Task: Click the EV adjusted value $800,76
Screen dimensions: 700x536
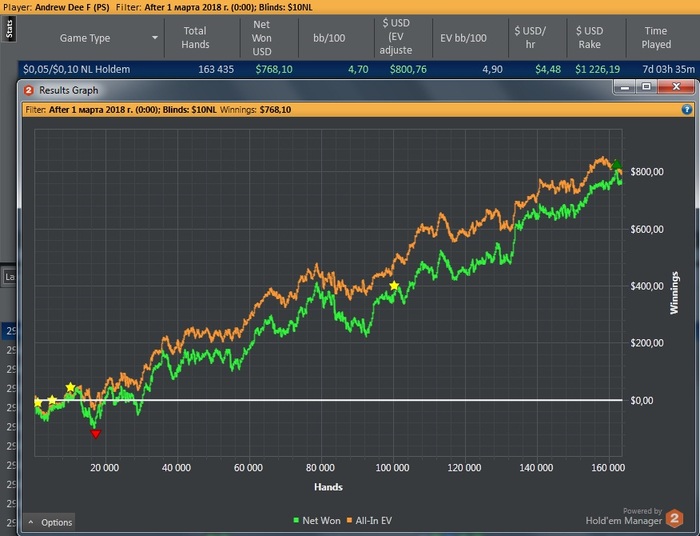Action: point(408,70)
